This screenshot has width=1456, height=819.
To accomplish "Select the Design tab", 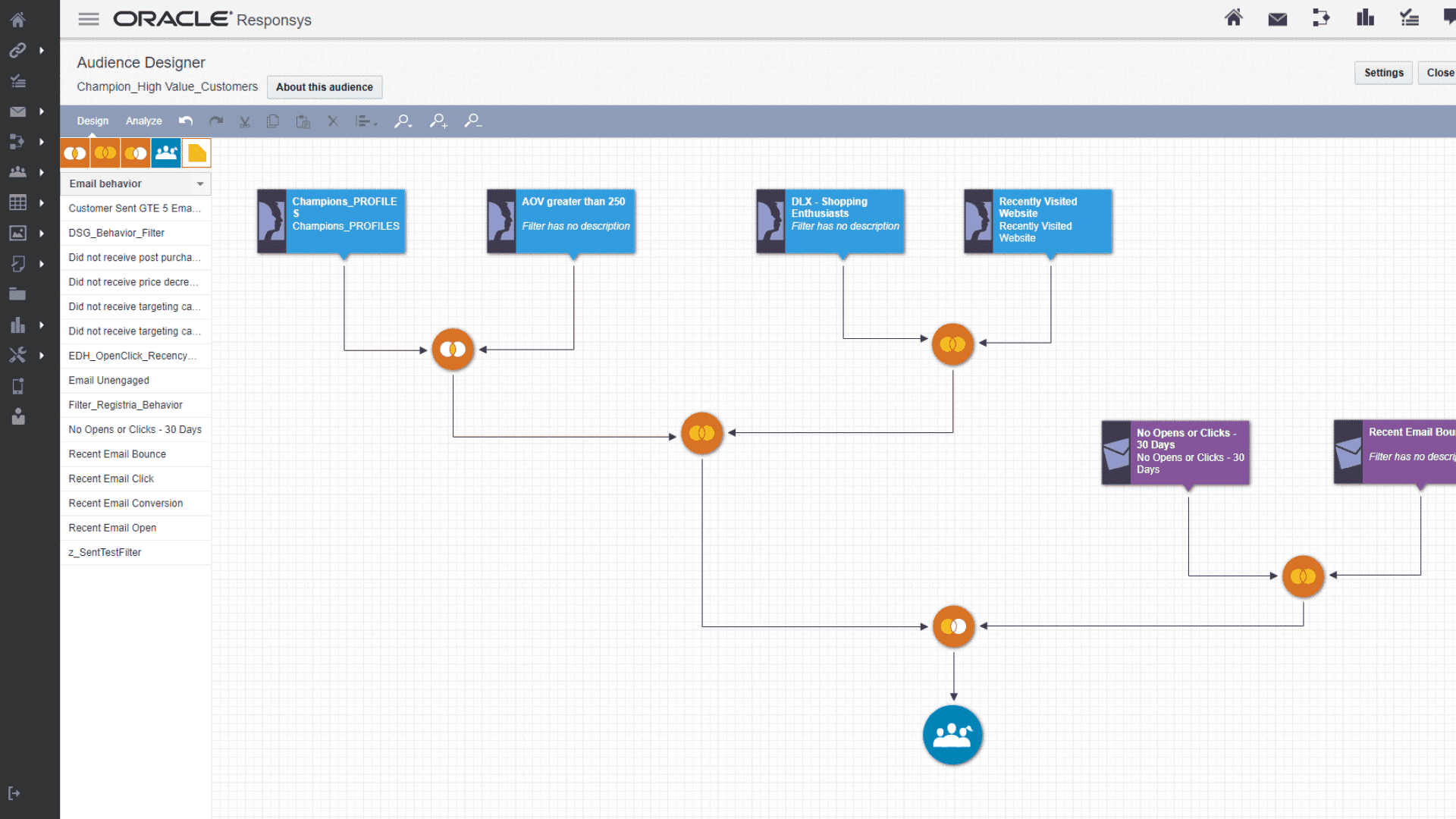I will click(x=93, y=121).
